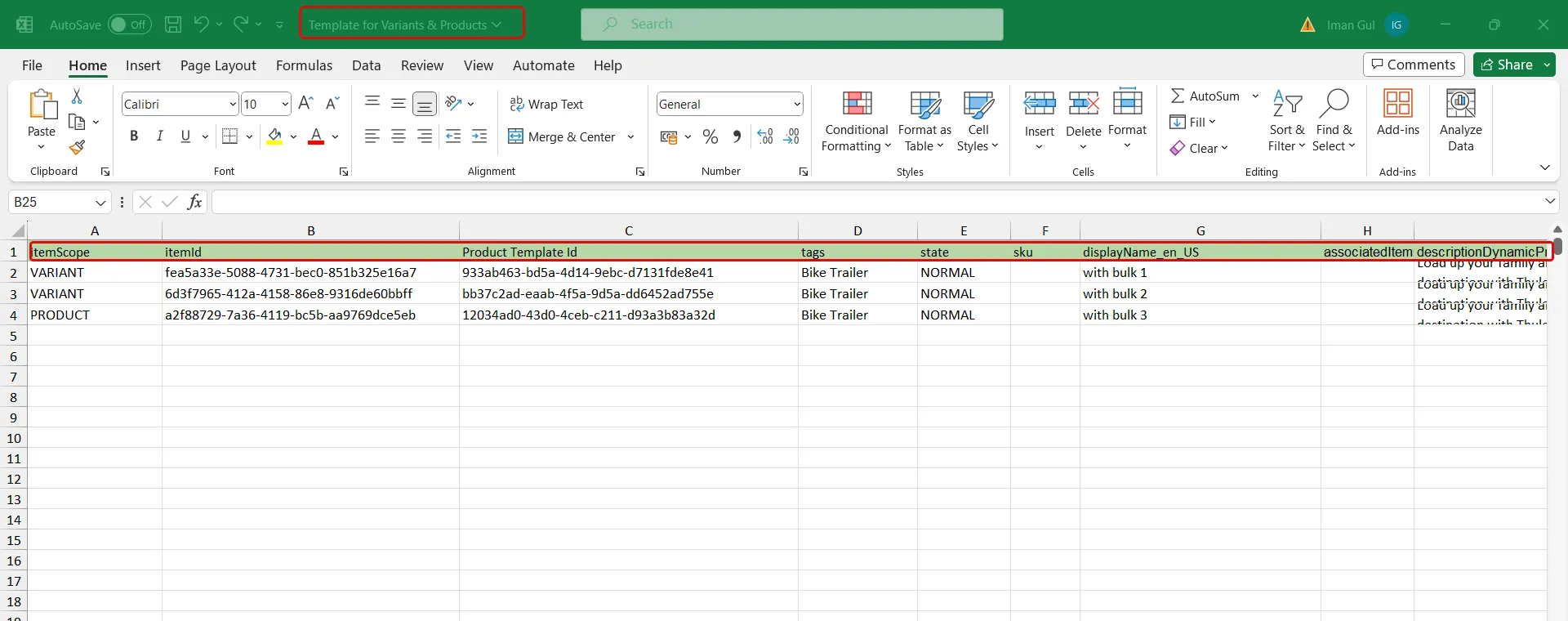The image size is (1568, 621).
Task: Select the Format Painter brush icon
Action: click(x=77, y=147)
